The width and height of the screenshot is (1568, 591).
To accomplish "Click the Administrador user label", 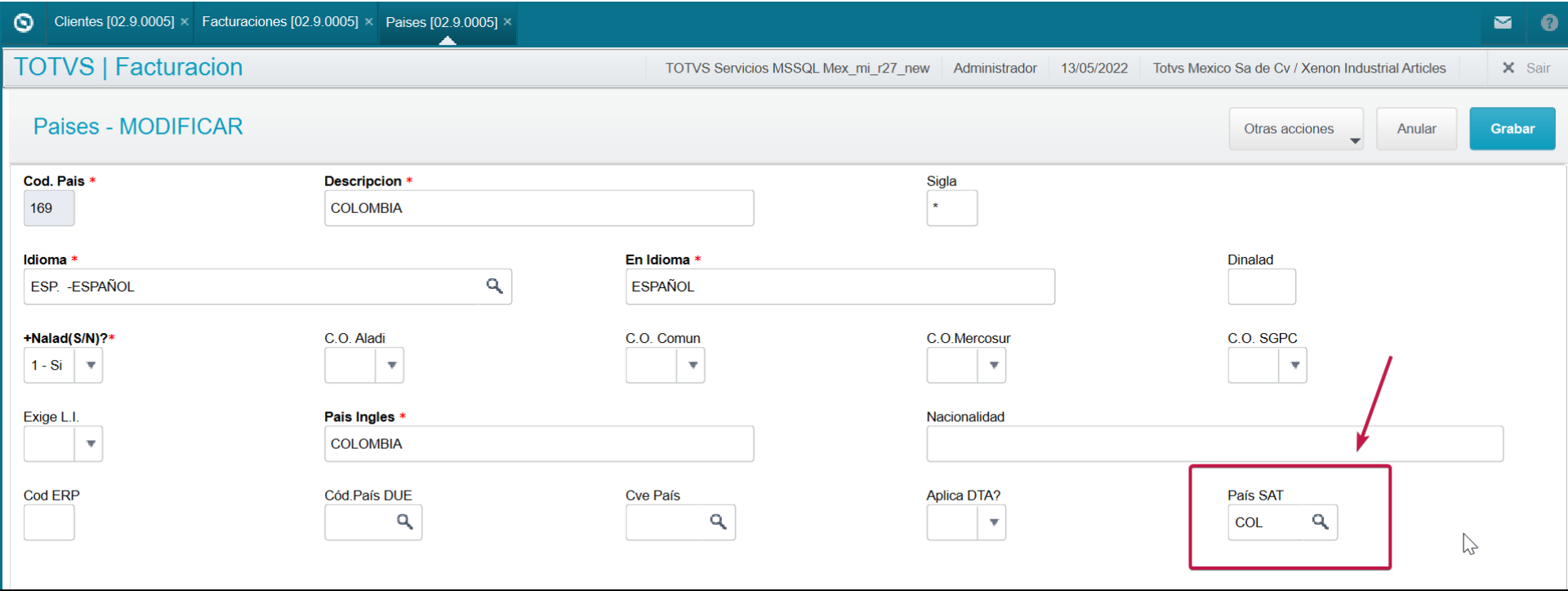I will 995,68.
